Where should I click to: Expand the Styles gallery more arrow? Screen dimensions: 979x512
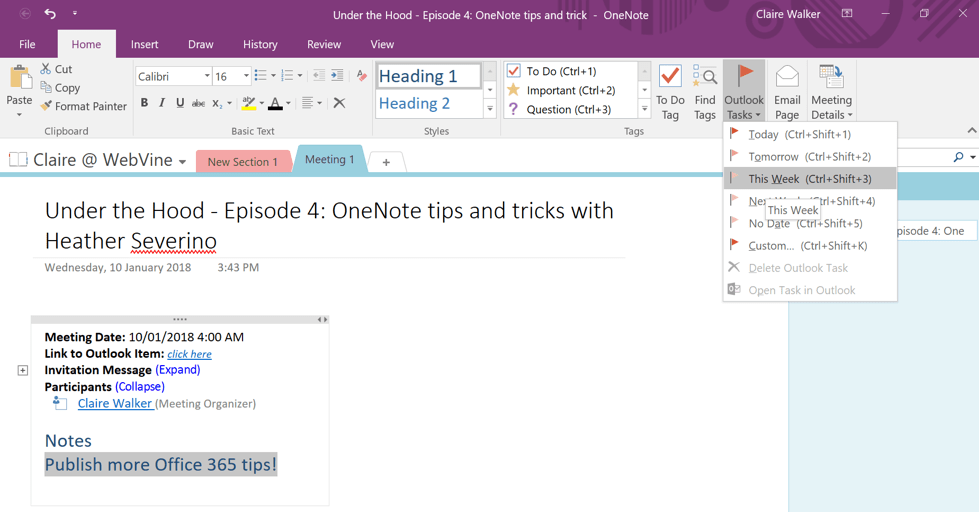click(x=490, y=109)
